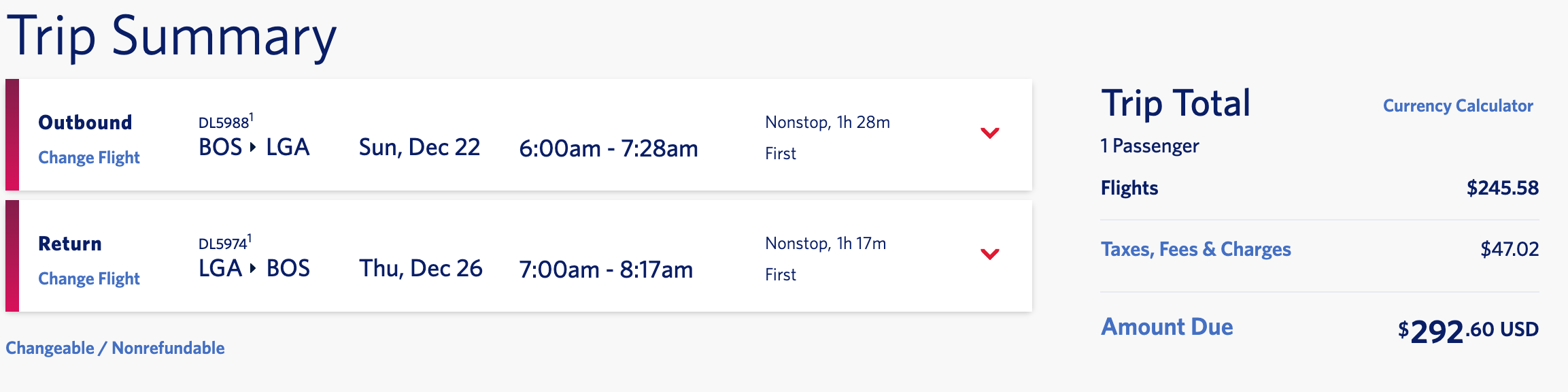This screenshot has height=392, width=1568.
Task: Click the arrow icon between LGA and BOS
Action: click(x=253, y=268)
